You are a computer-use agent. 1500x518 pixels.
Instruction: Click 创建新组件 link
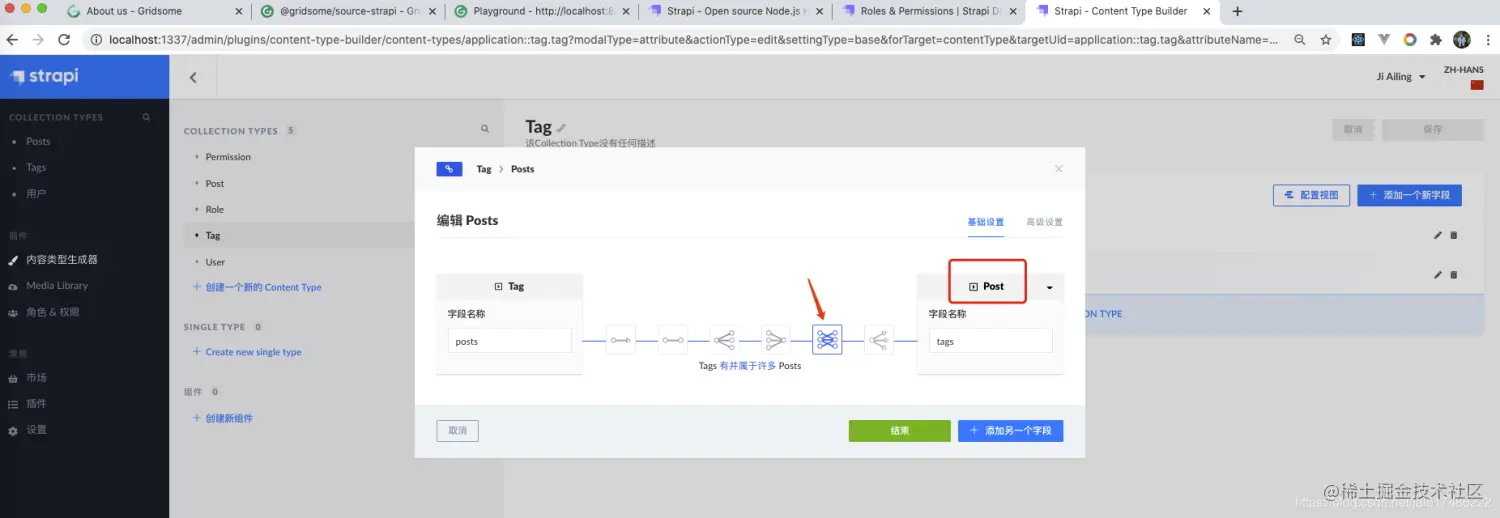(222, 418)
